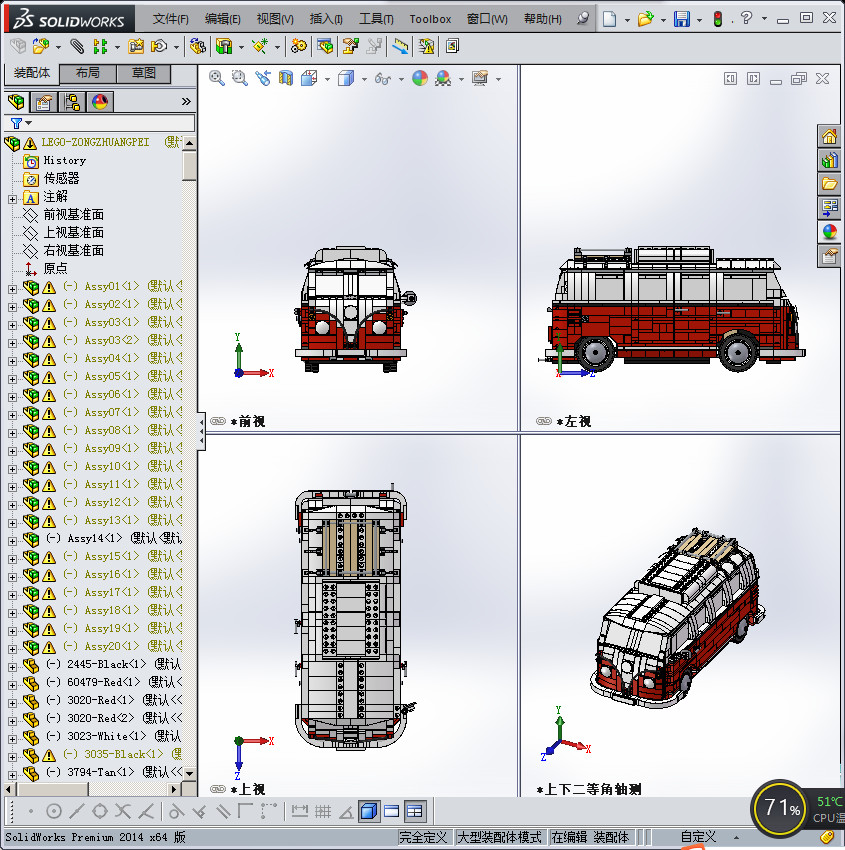Image resolution: width=845 pixels, height=850 pixels.
Task: Open the Appearances task pane color ball icon
Action: pos(829,231)
